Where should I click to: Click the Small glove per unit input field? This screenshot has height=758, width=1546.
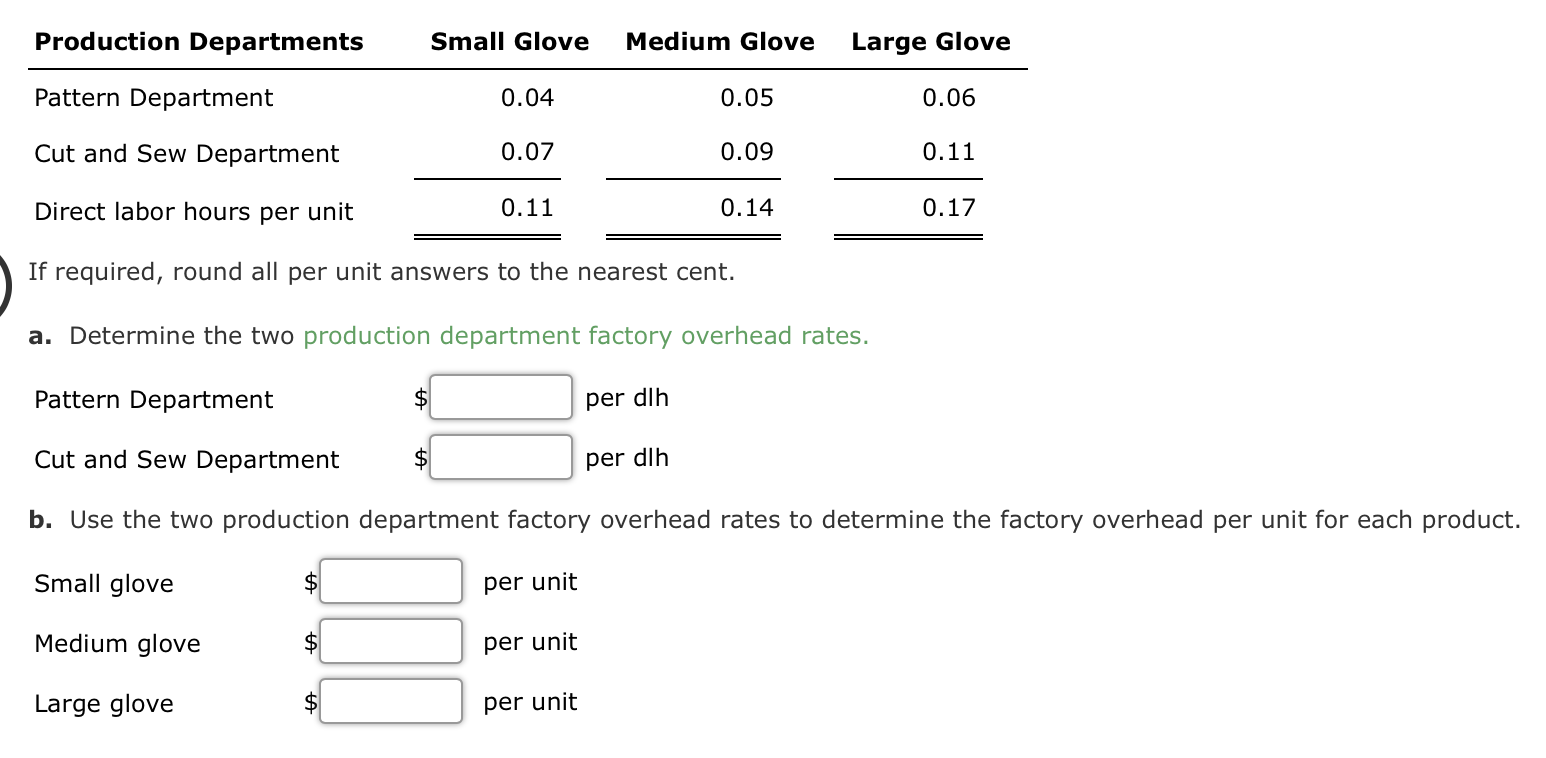tap(390, 581)
